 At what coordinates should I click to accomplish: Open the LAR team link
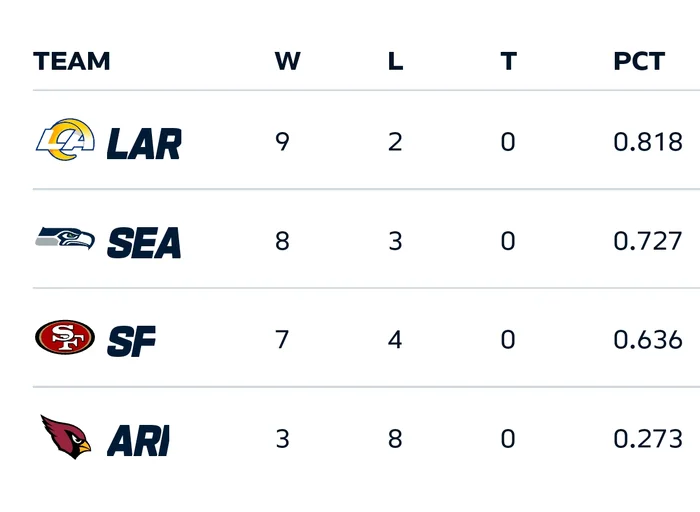[144, 143]
